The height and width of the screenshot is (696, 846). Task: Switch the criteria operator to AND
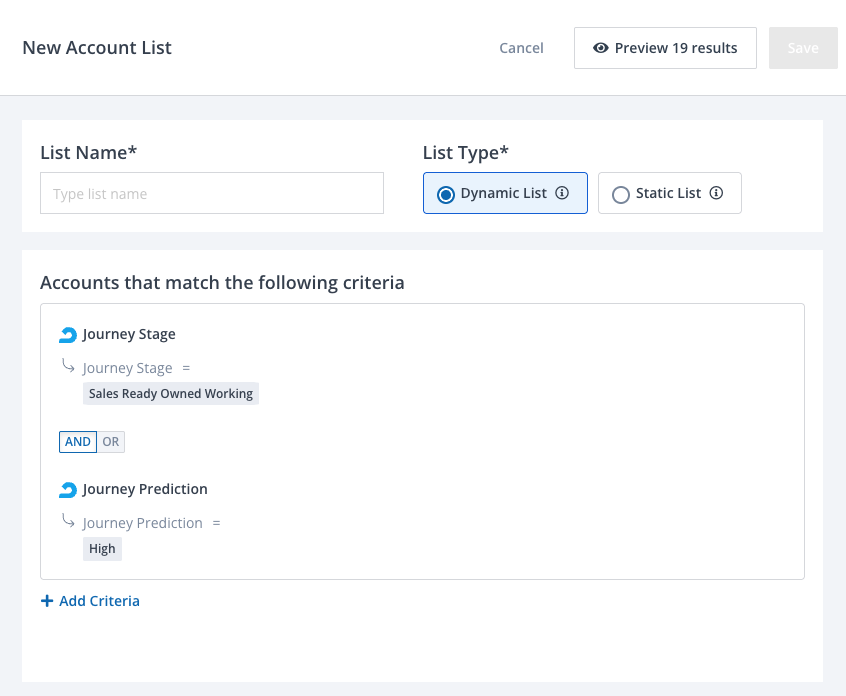(78, 442)
